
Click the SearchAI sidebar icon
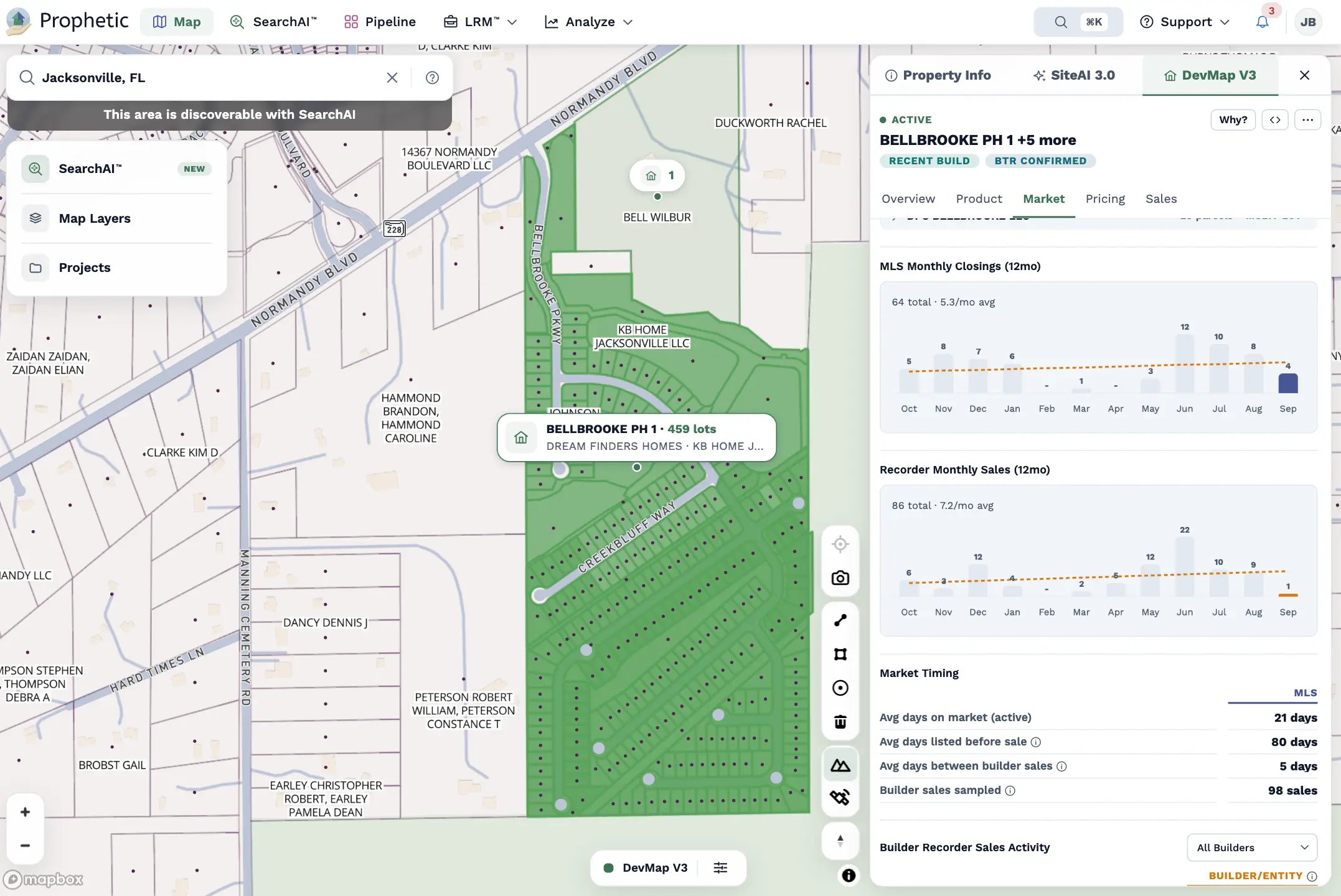35,169
